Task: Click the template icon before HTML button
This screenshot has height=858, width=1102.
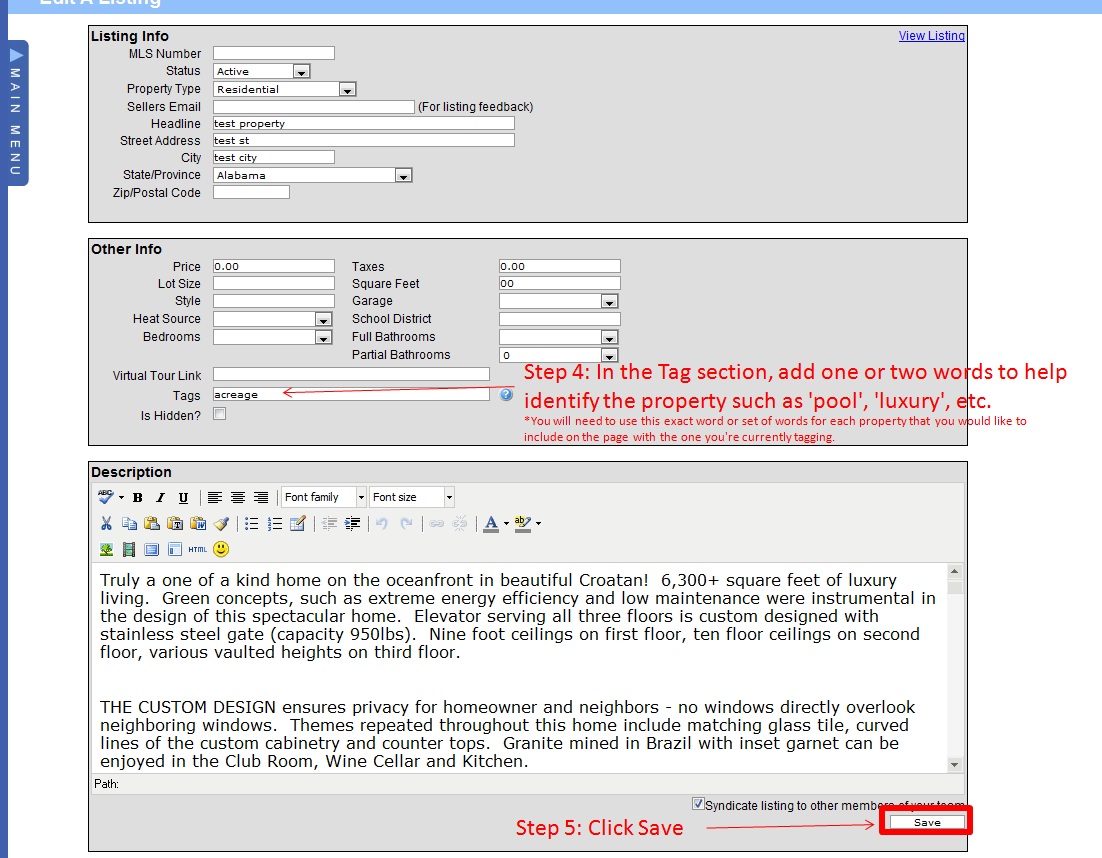Action: click(x=174, y=550)
